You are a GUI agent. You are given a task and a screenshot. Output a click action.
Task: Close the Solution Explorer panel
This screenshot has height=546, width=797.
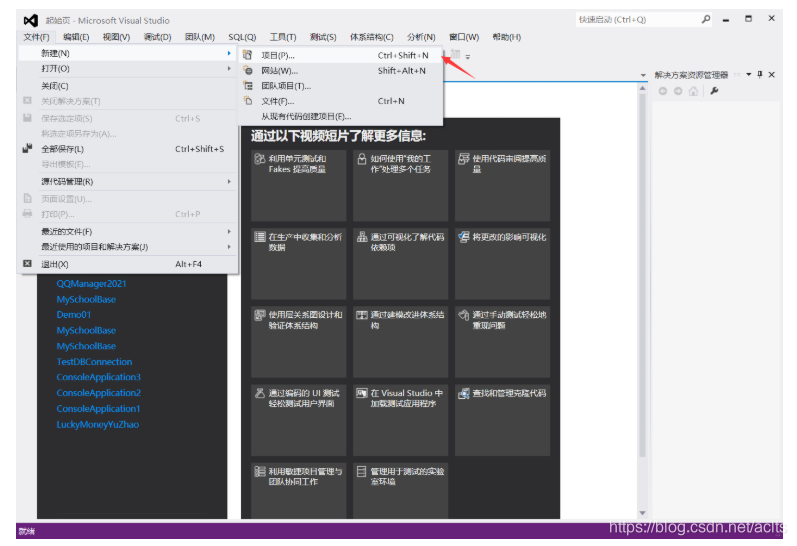coord(772,75)
